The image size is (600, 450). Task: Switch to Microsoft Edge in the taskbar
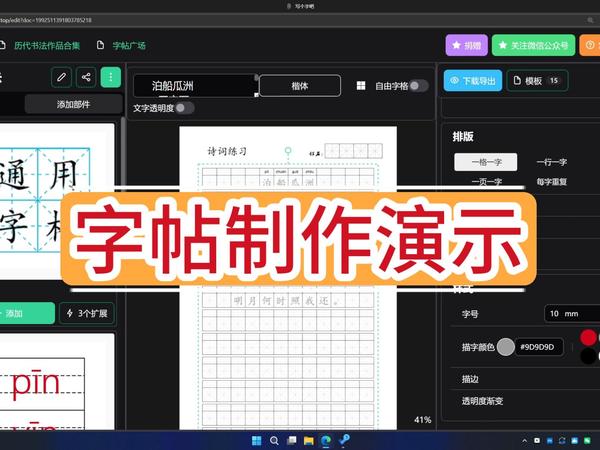pyautogui.click(x=326, y=441)
